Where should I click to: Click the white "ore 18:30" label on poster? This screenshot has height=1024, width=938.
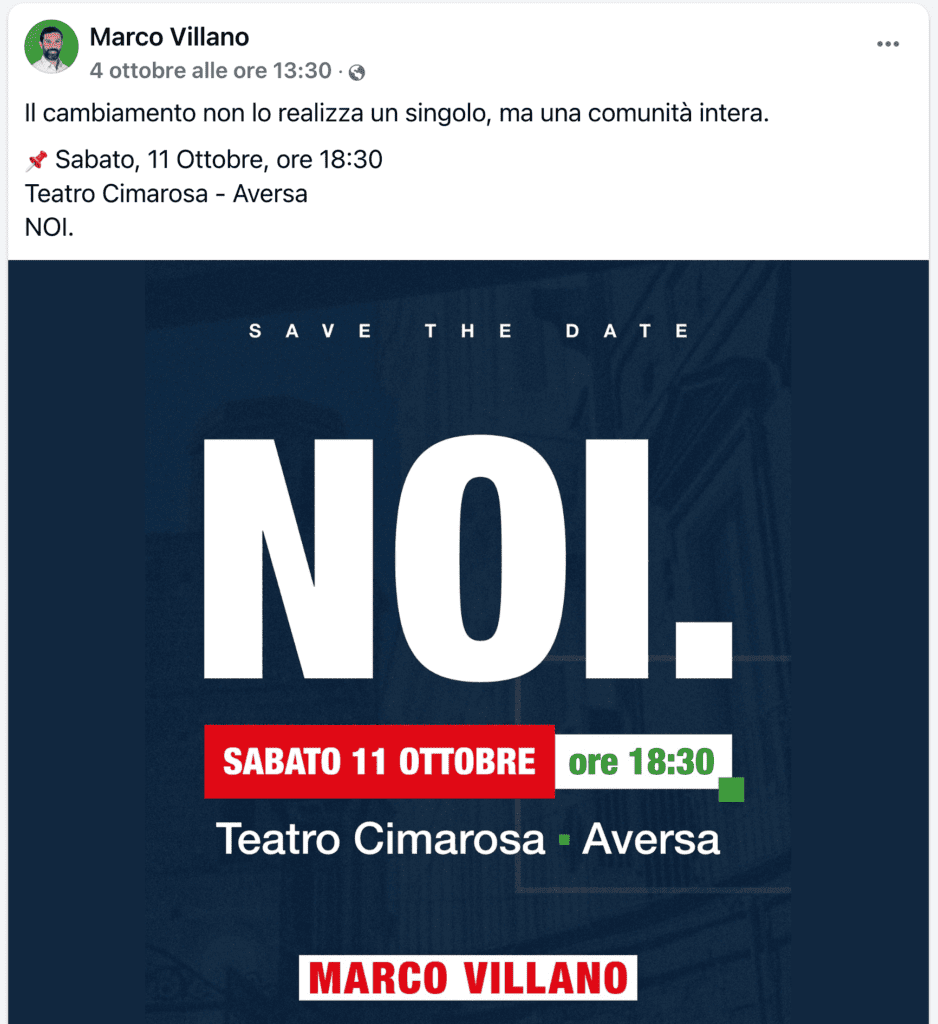pyautogui.click(x=641, y=762)
